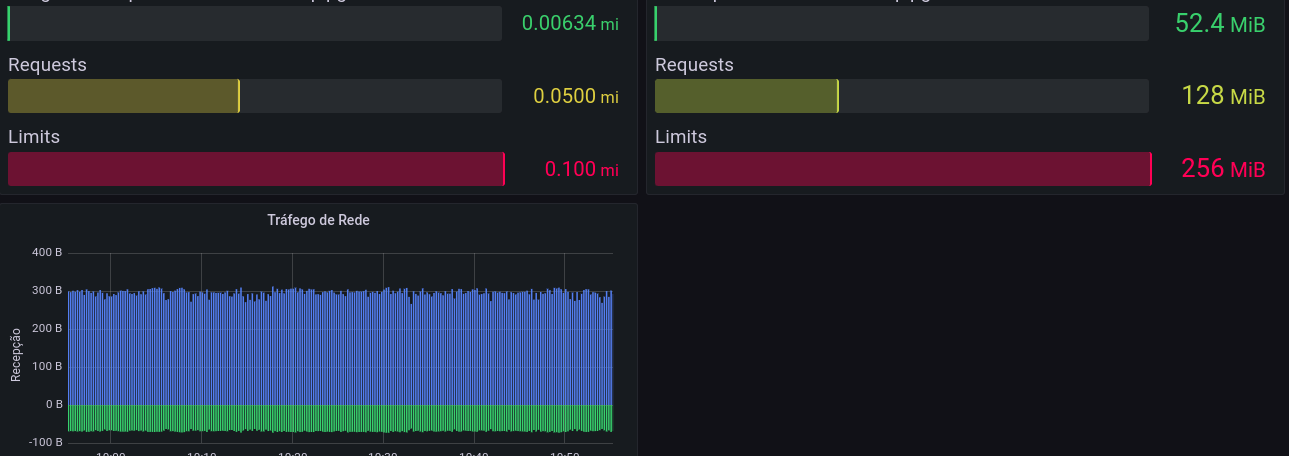Click the red Limits bar in the MiB panel
The image size is (1289, 456).
coord(903,169)
